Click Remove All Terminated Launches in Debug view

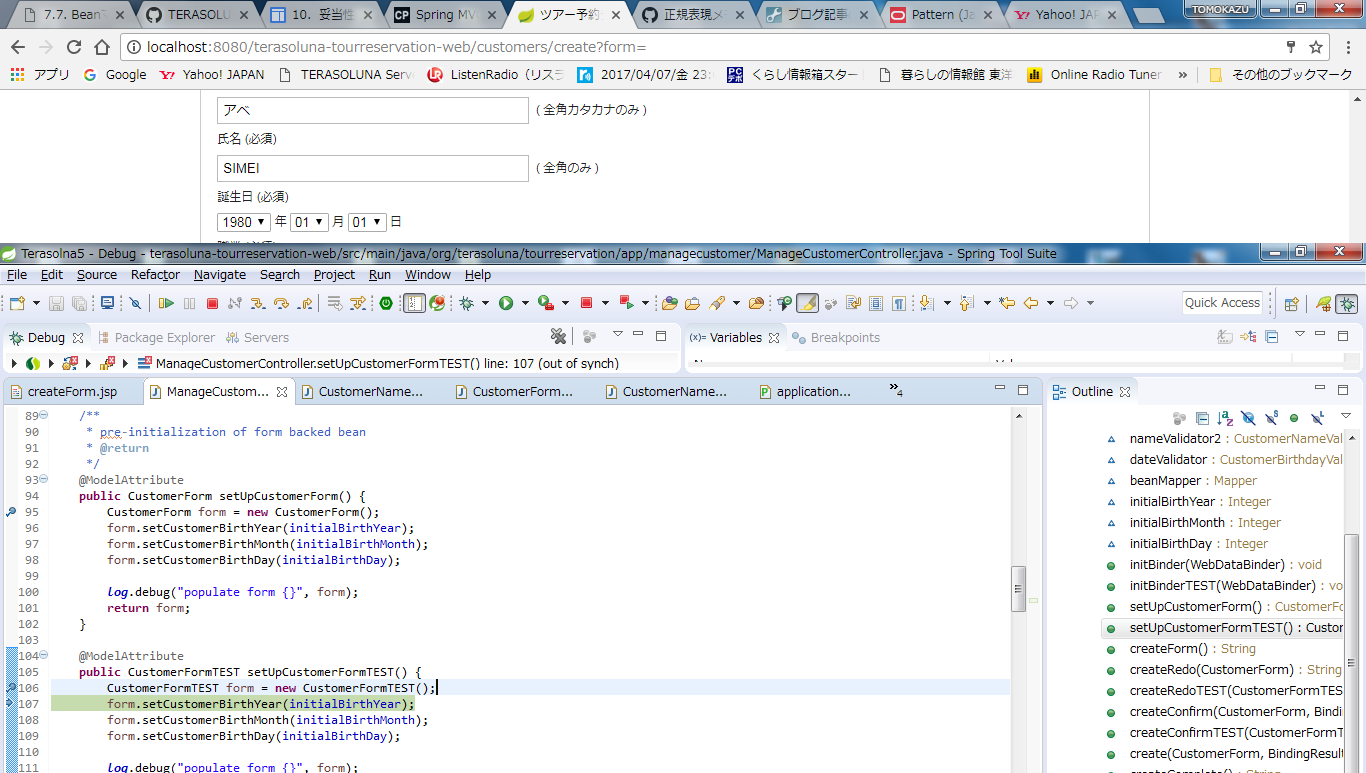tap(558, 336)
